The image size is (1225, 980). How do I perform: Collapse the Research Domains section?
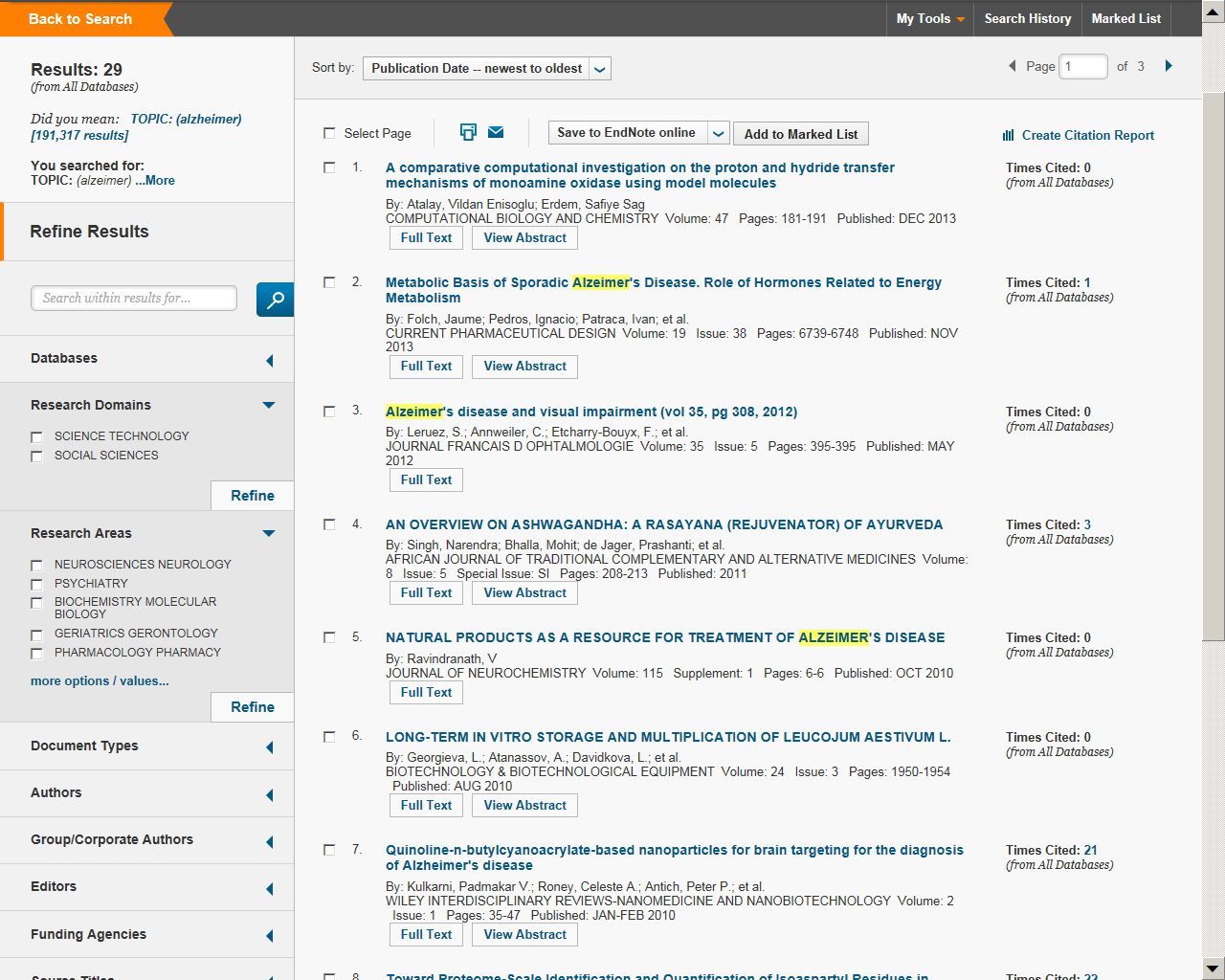(x=269, y=405)
